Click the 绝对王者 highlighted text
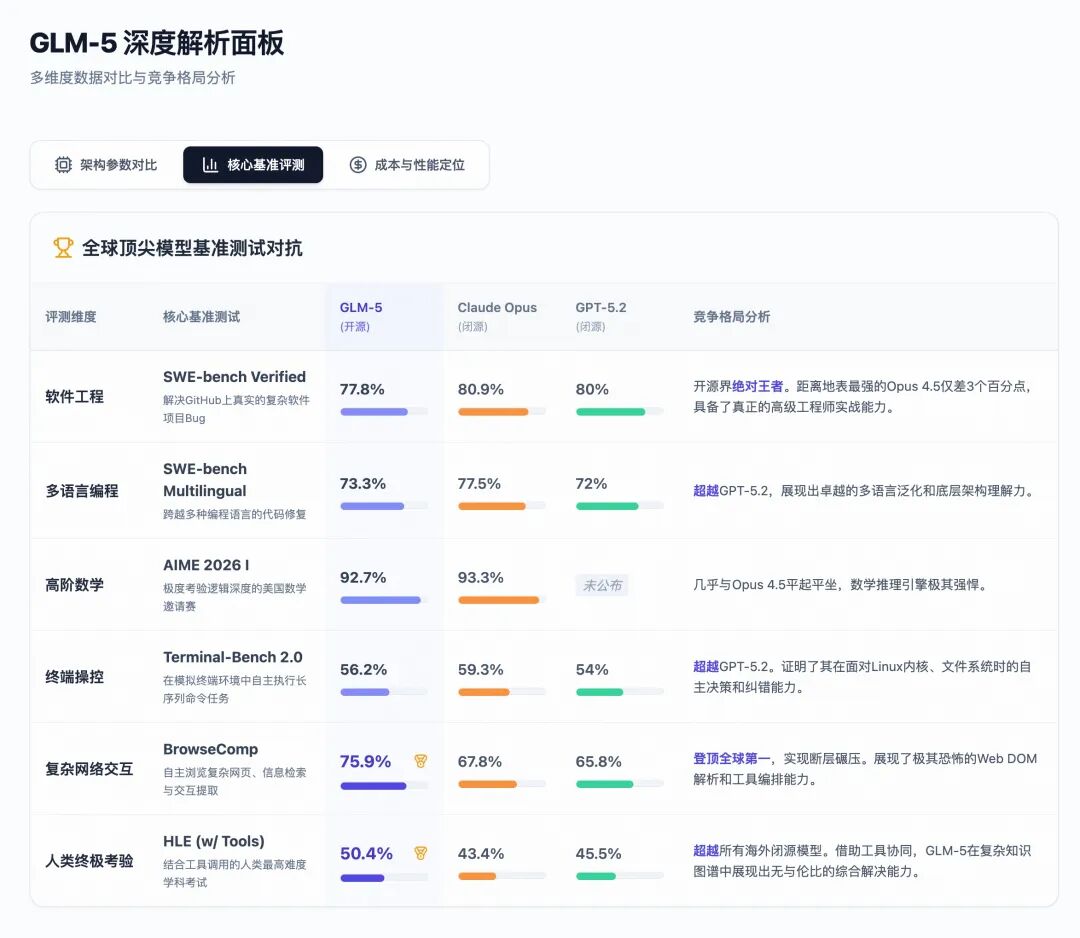Image resolution: width=1080 pixels, height=938 pixels. [758, 386]
